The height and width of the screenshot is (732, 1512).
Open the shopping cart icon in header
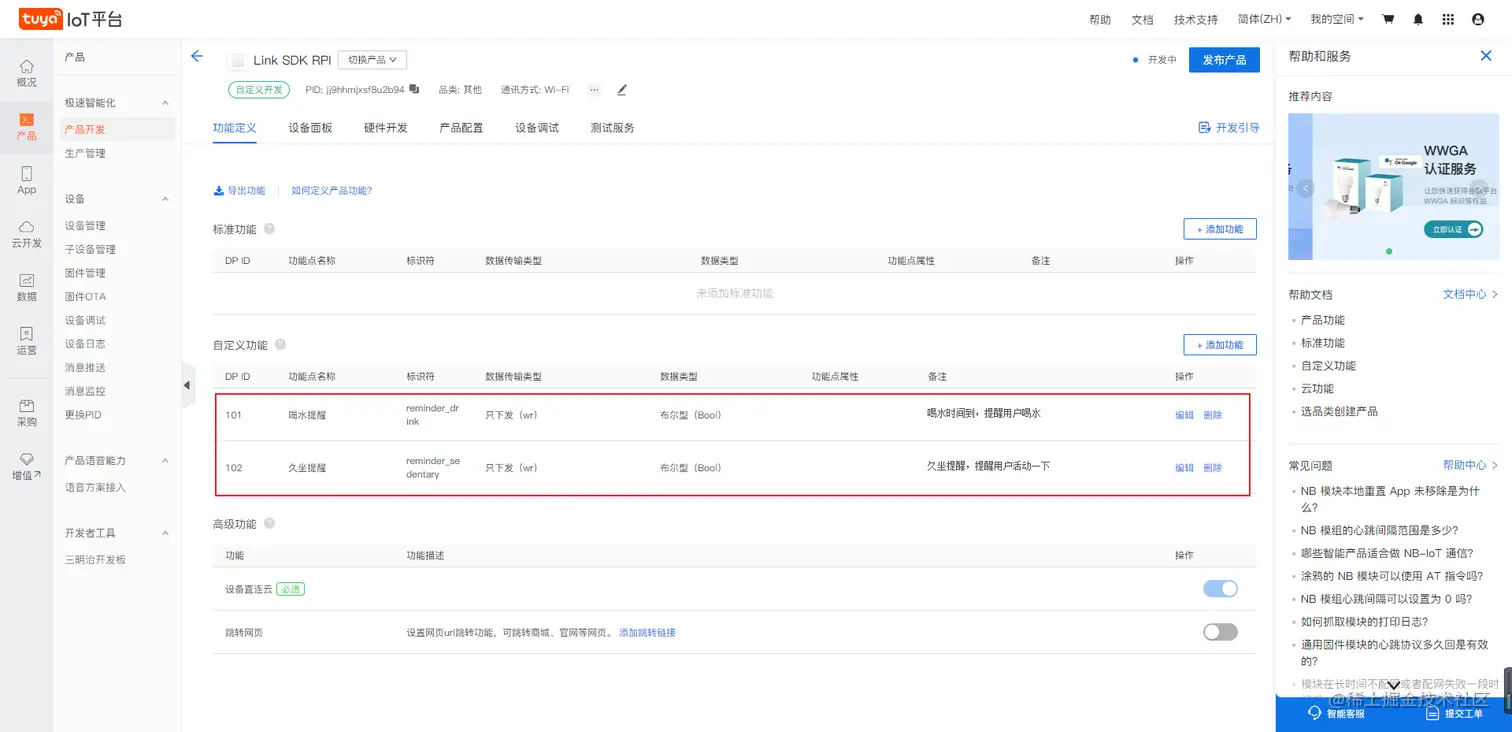[1388, 19]
